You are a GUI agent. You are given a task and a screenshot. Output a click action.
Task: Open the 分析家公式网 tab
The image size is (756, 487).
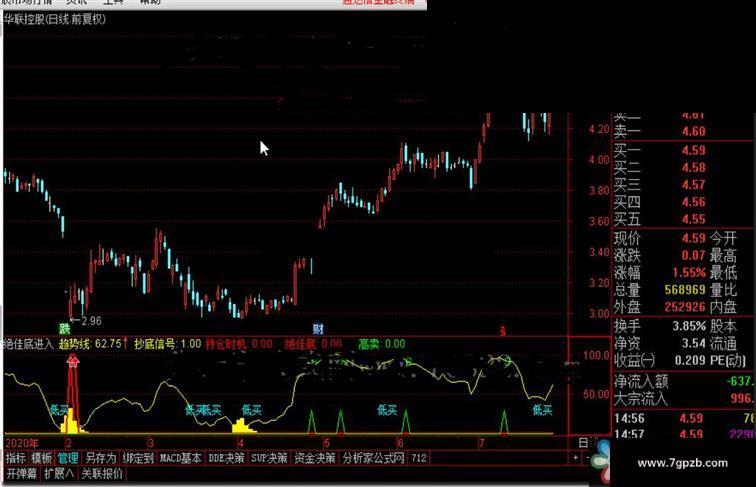373,458
